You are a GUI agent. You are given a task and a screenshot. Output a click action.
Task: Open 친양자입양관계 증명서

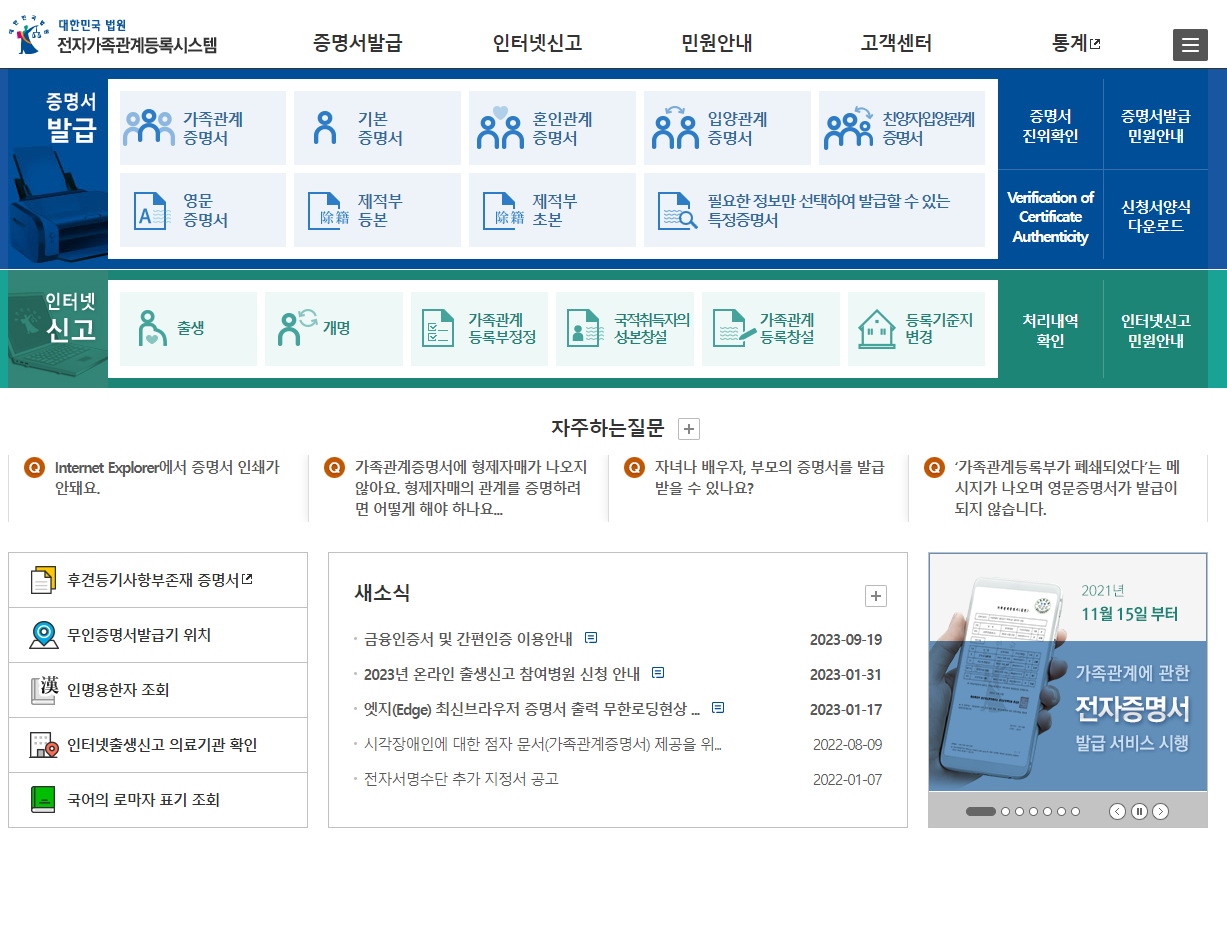pos(847,127)
